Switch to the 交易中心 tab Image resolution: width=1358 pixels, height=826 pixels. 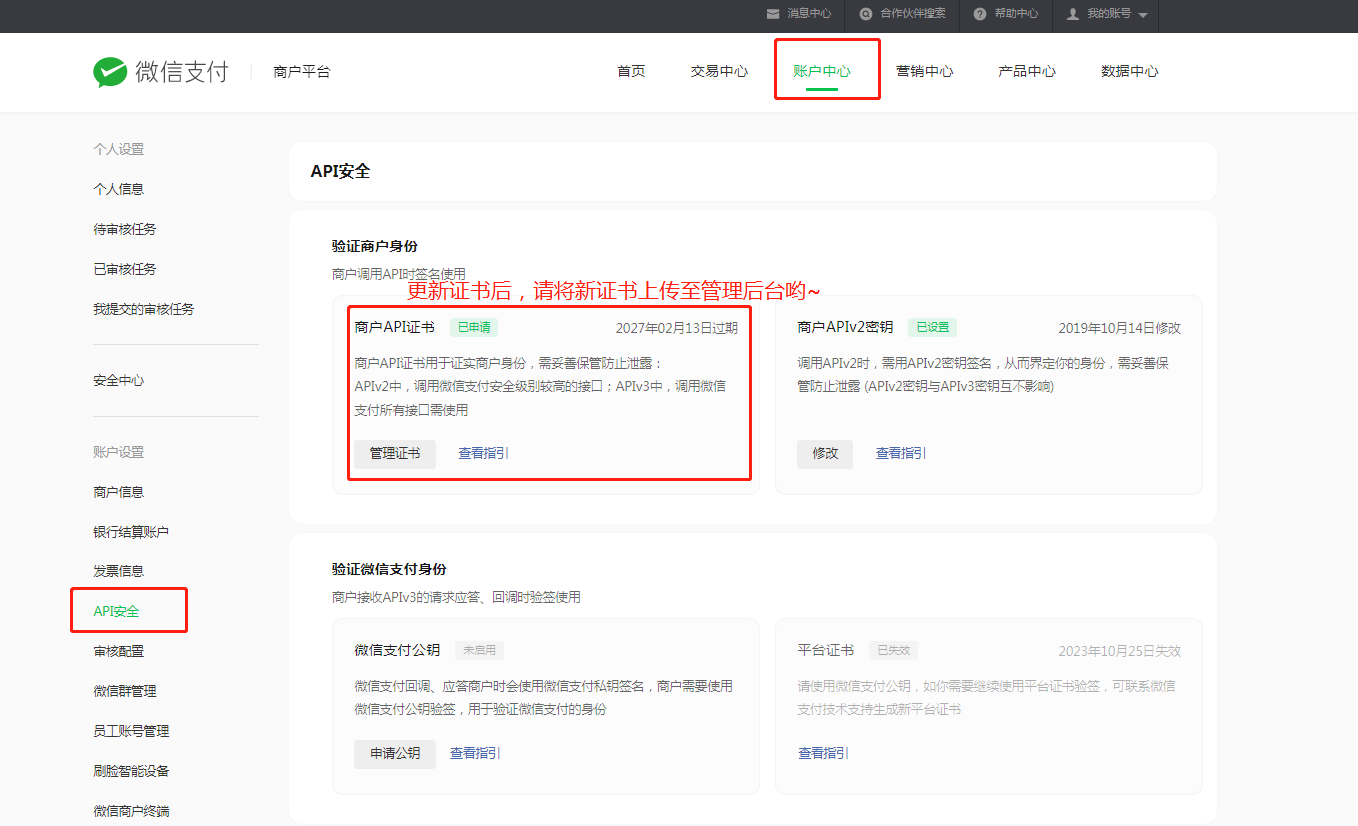(719, 71)
